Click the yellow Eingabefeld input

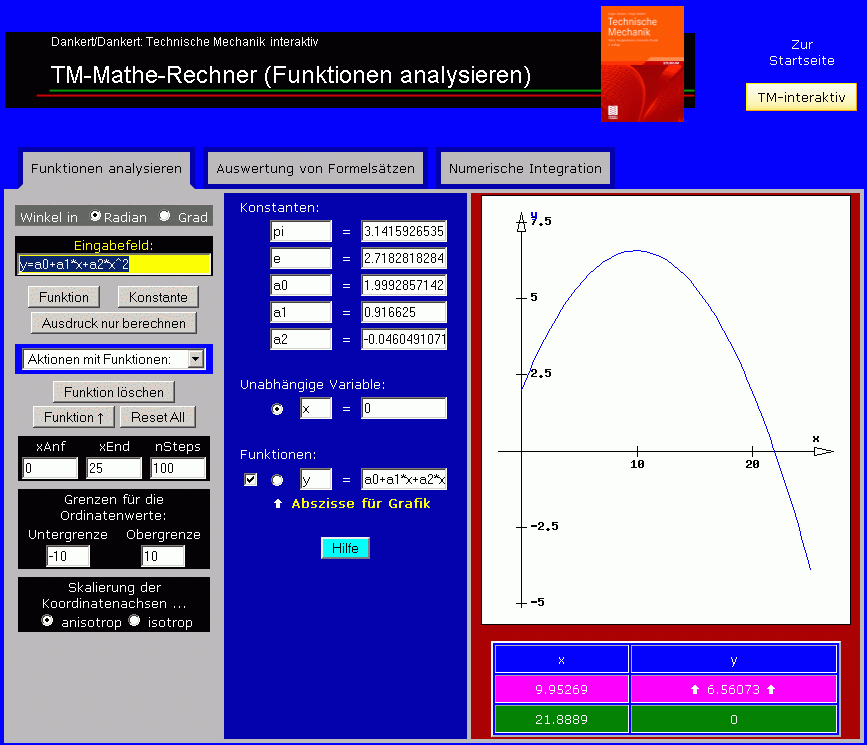(x=115, y=264)
